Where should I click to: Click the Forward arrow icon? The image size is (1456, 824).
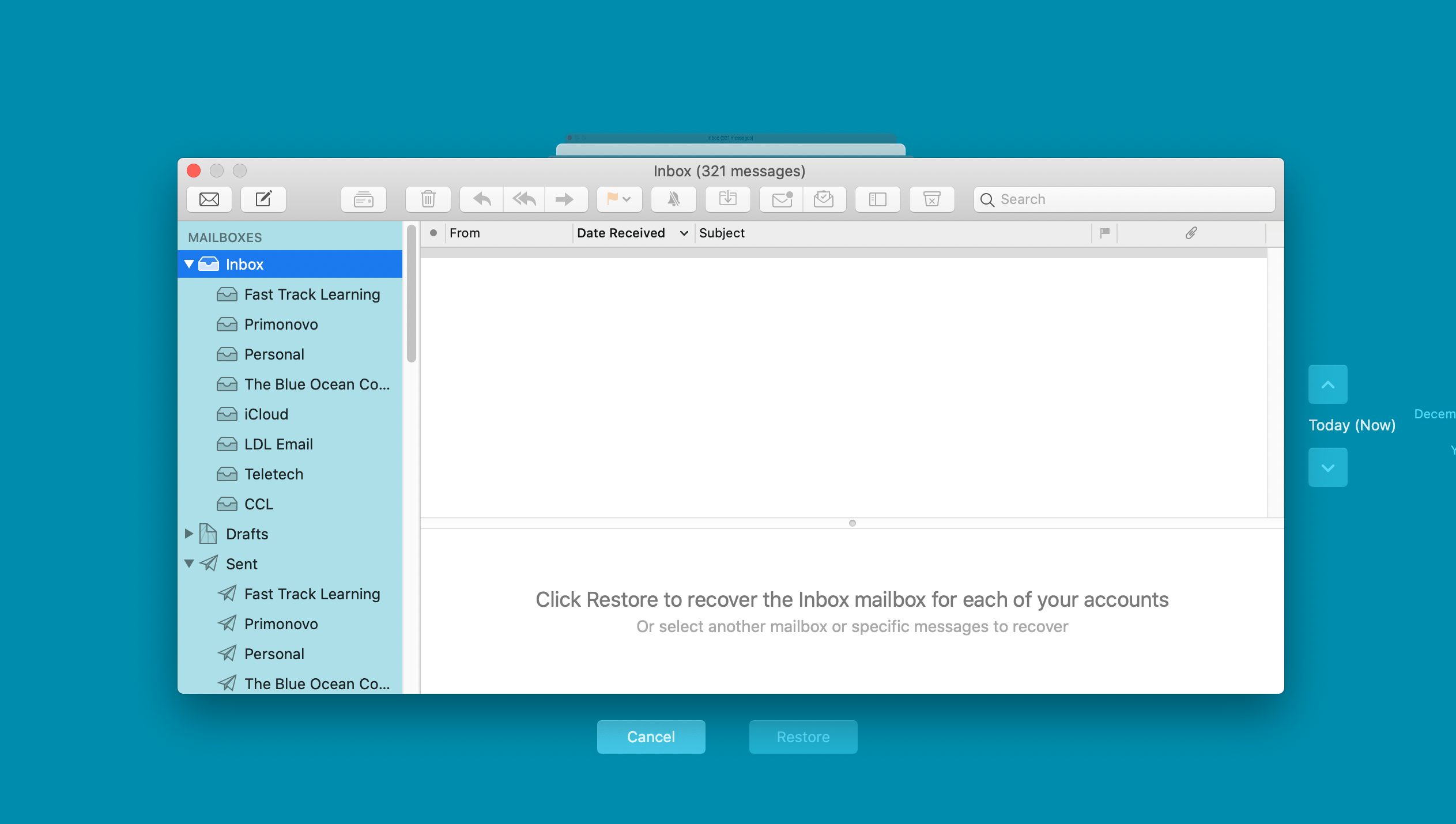pyautogui.click(x=564, y=199)
